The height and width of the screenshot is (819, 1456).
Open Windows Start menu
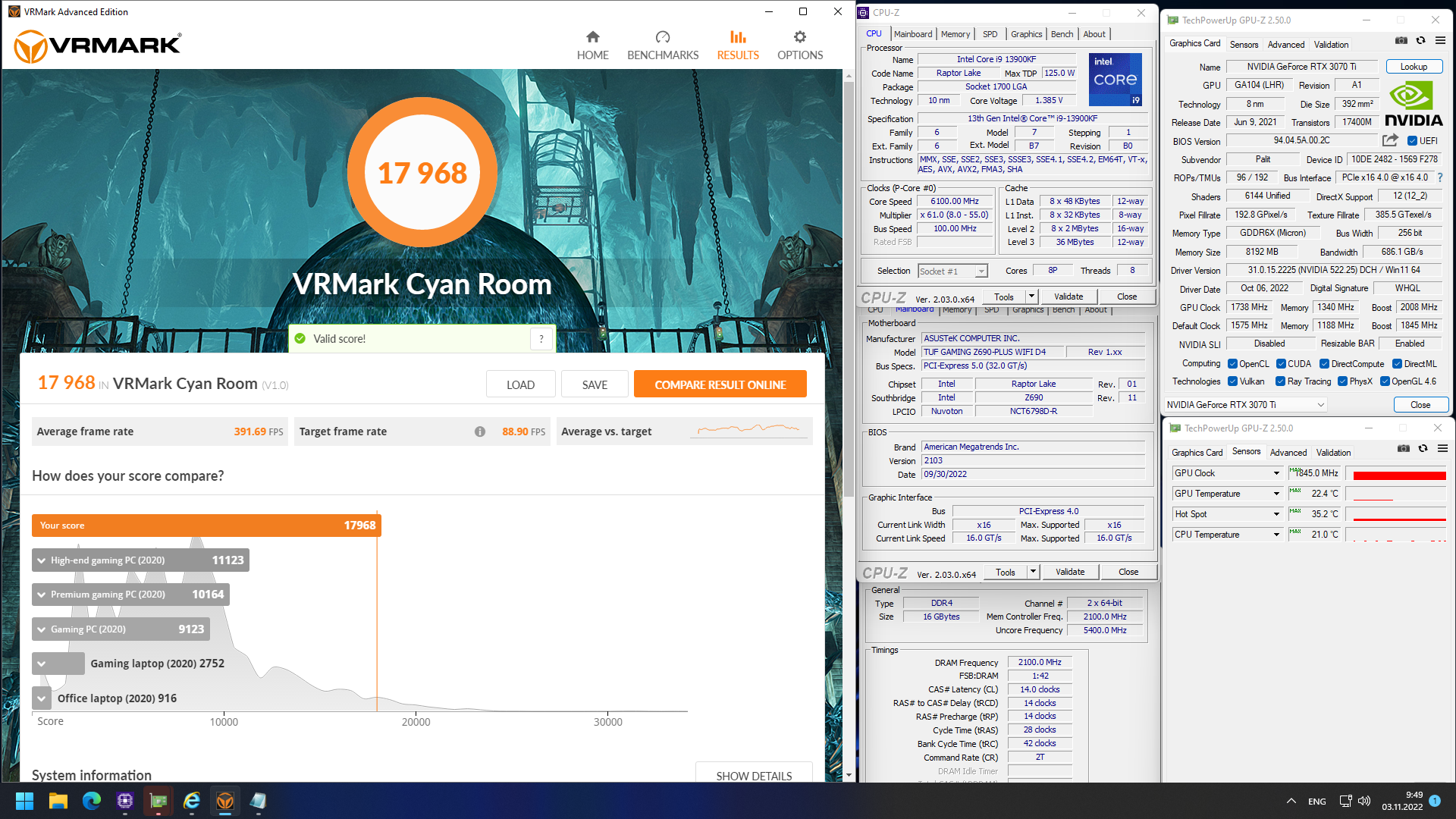[x=24, y=801]
